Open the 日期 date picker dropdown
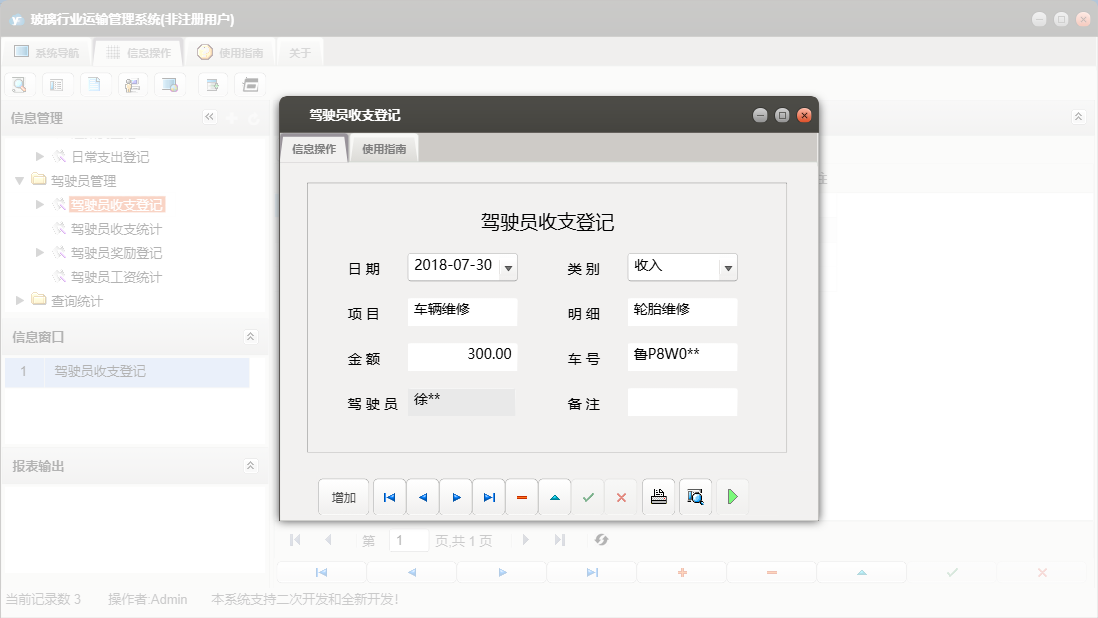Screen dimensions: 1098x618 click(507, 267)
